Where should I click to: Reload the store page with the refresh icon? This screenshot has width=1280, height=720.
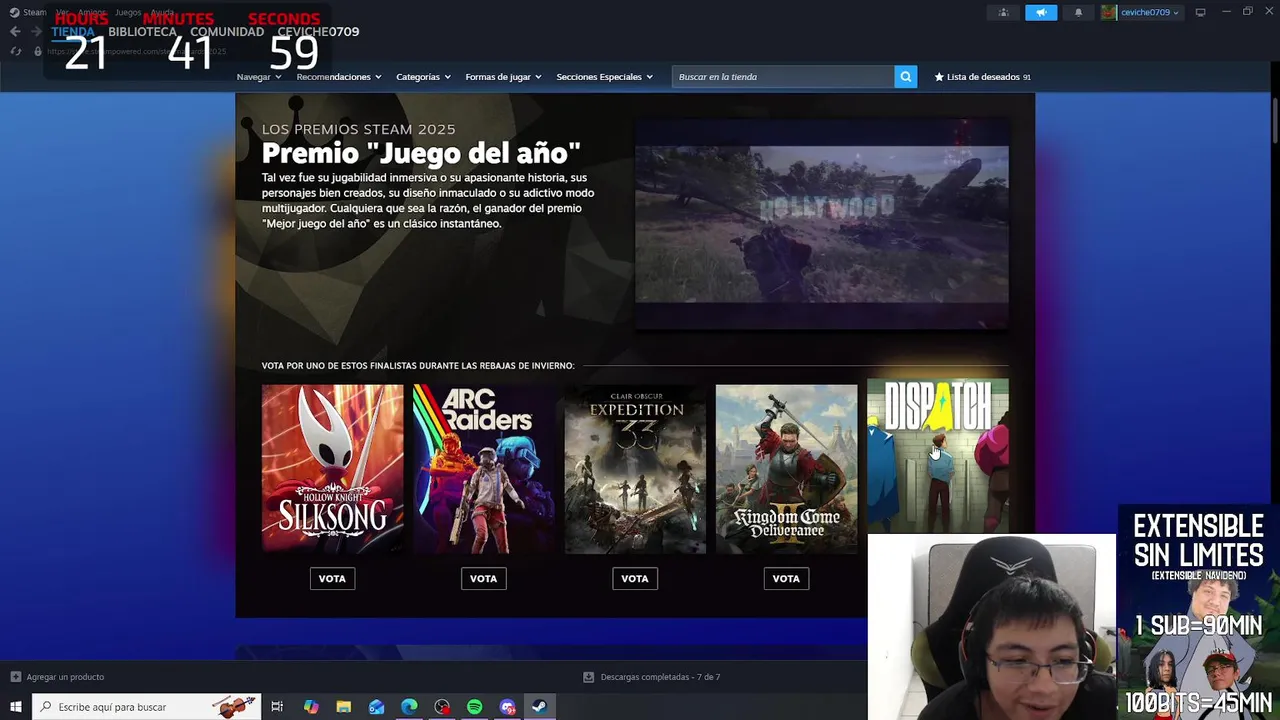(x=16, y=51)
